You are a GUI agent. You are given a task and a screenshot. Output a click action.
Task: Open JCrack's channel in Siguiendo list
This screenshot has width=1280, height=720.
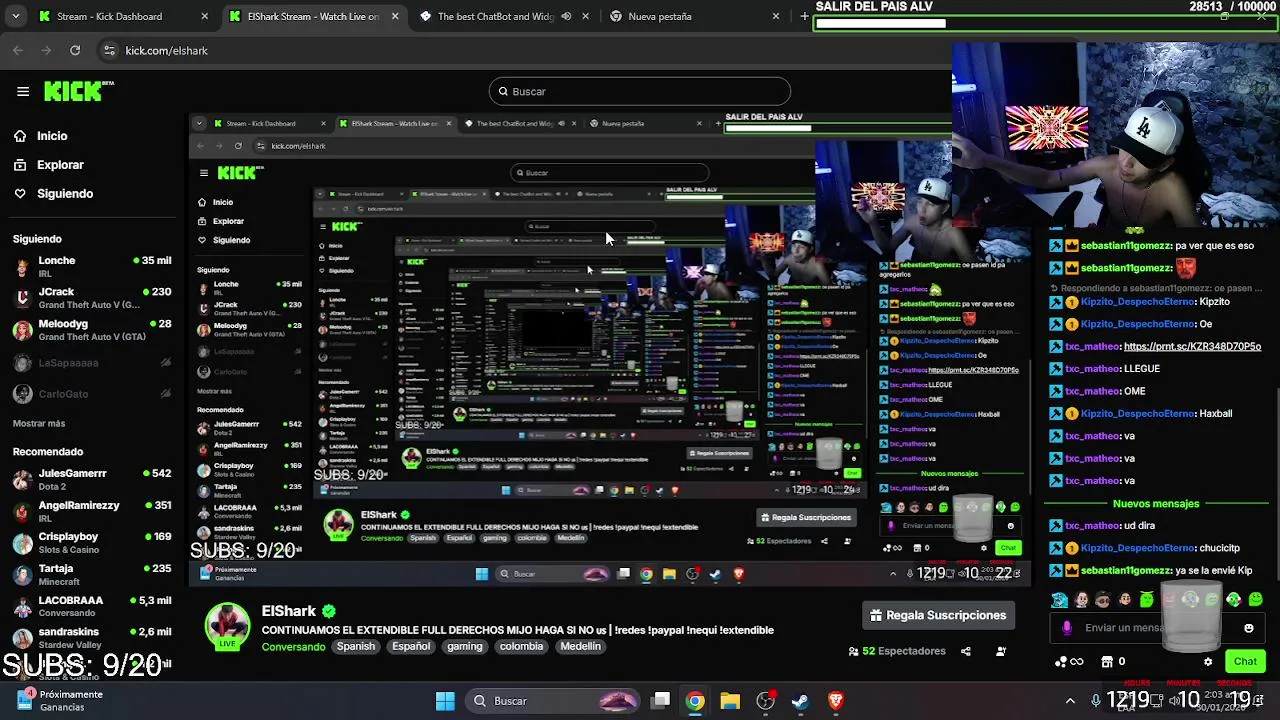click(x=92, y=298)
